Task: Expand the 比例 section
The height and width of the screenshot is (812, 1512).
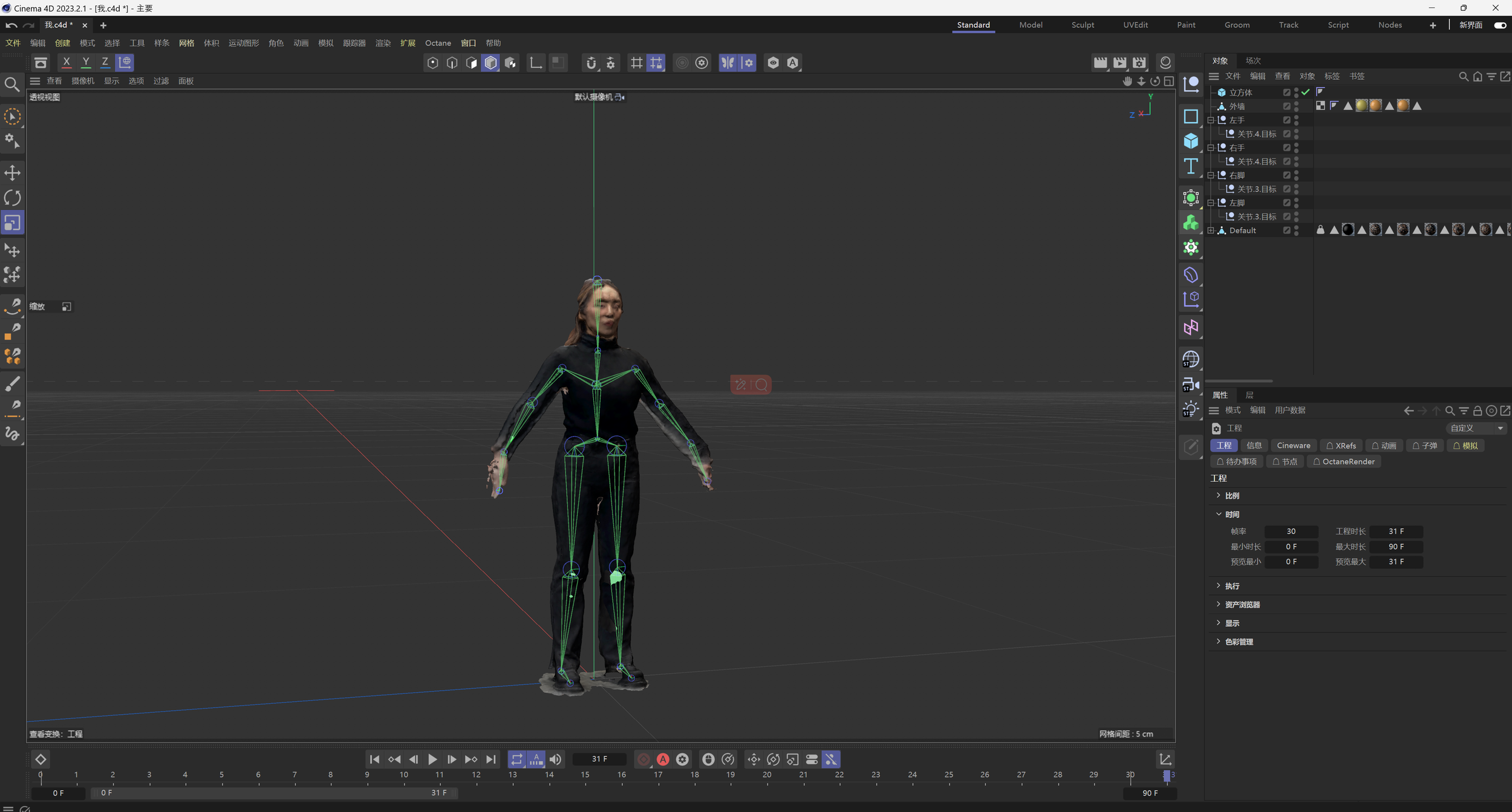Action: pyautogui.click(x=1219, y=495)
